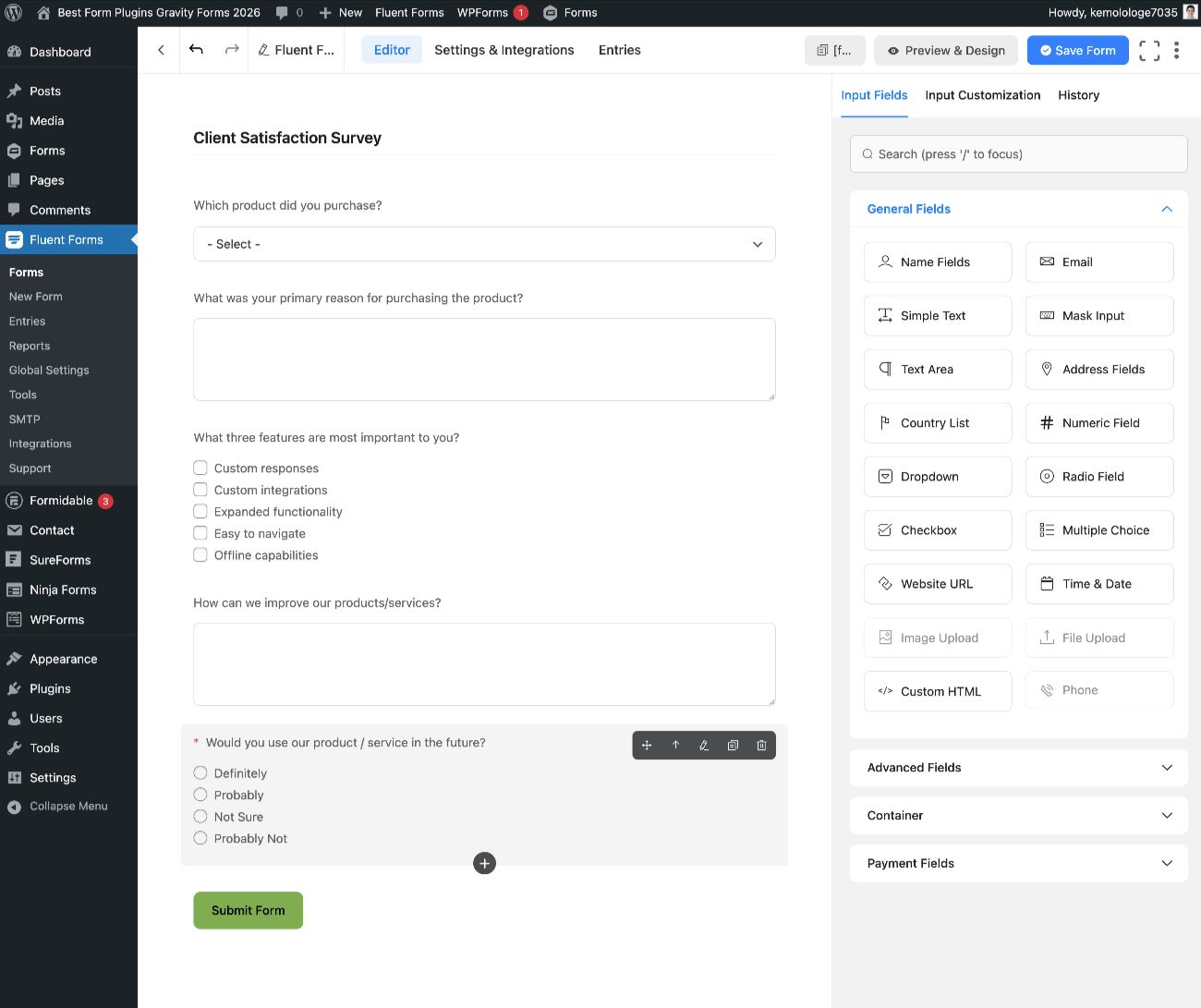Open the form shortcode button showing [f...

(834, 51)
